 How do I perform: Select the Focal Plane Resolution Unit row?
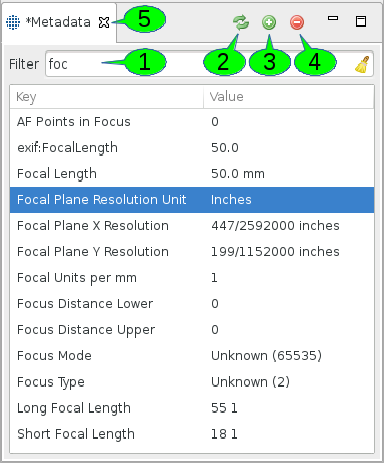click(192, 200)
